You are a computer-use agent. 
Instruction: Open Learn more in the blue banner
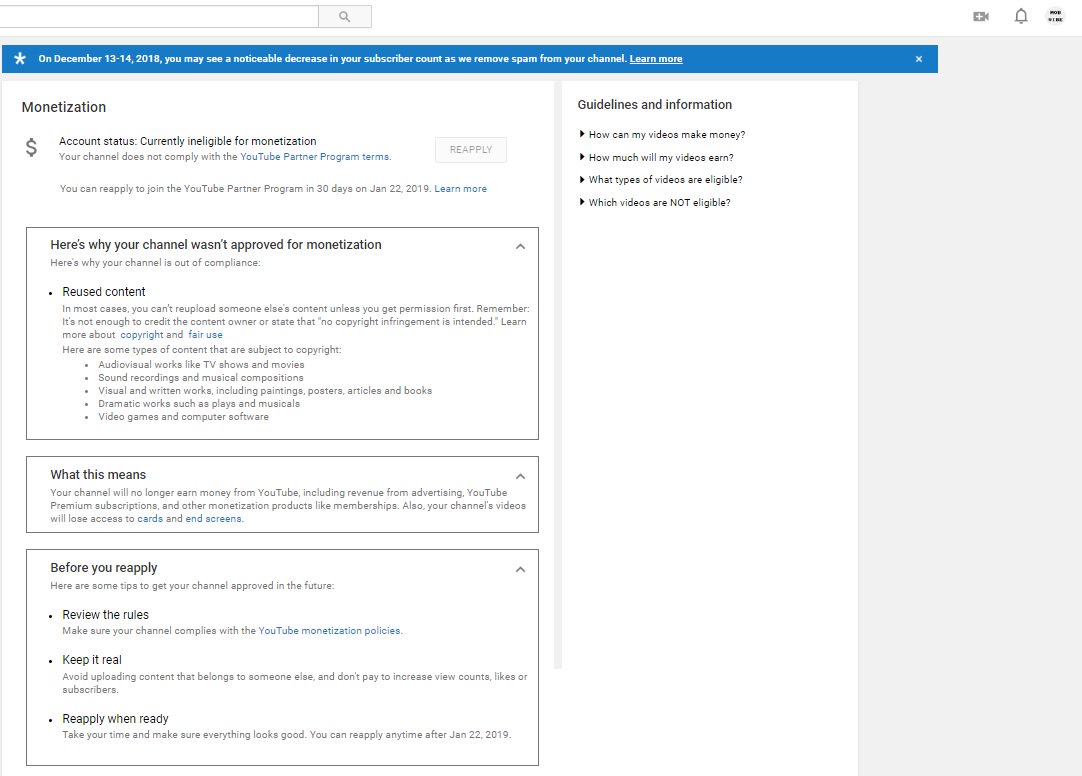656,59
